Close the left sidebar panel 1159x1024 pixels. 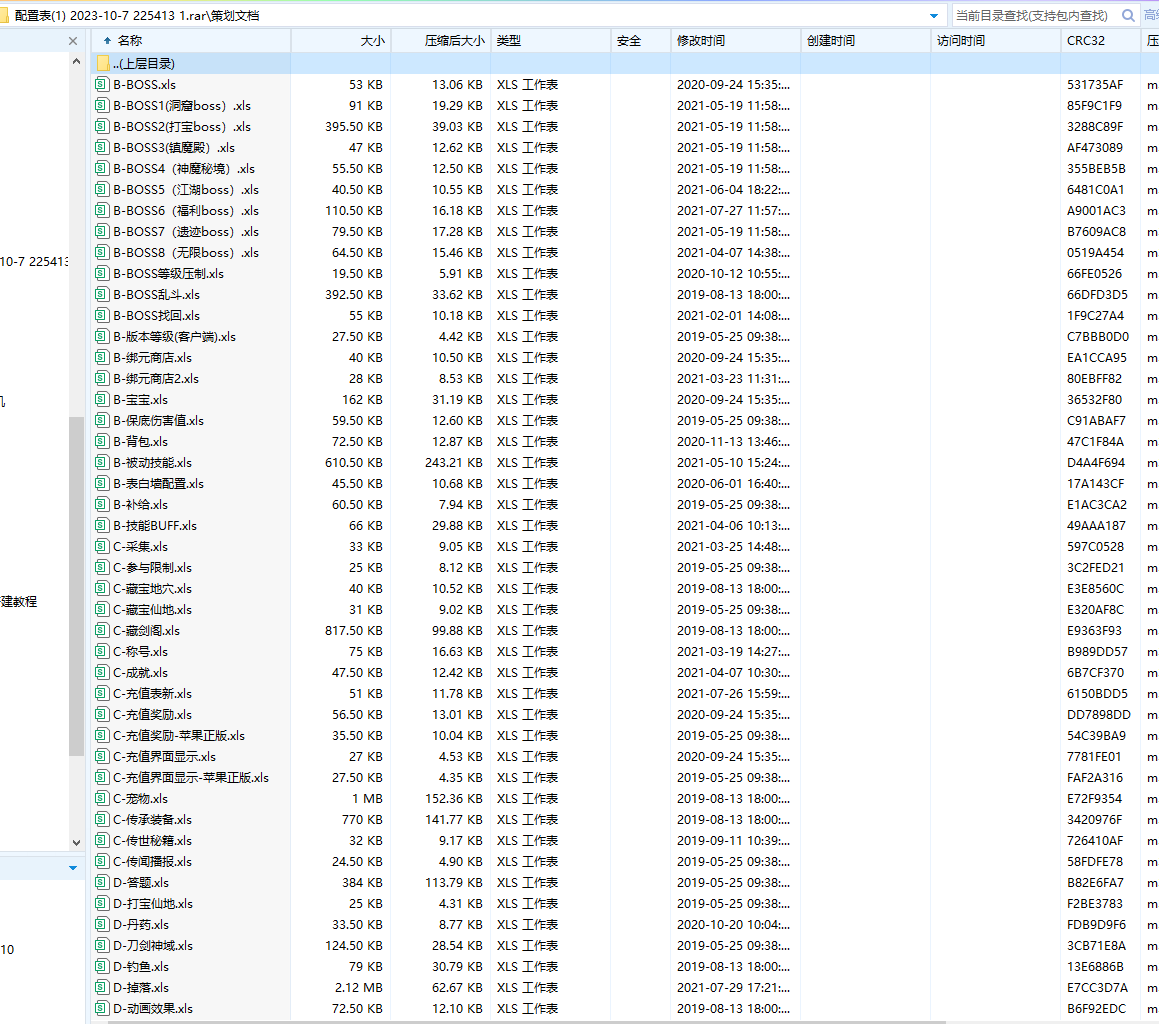click(73, 41)
